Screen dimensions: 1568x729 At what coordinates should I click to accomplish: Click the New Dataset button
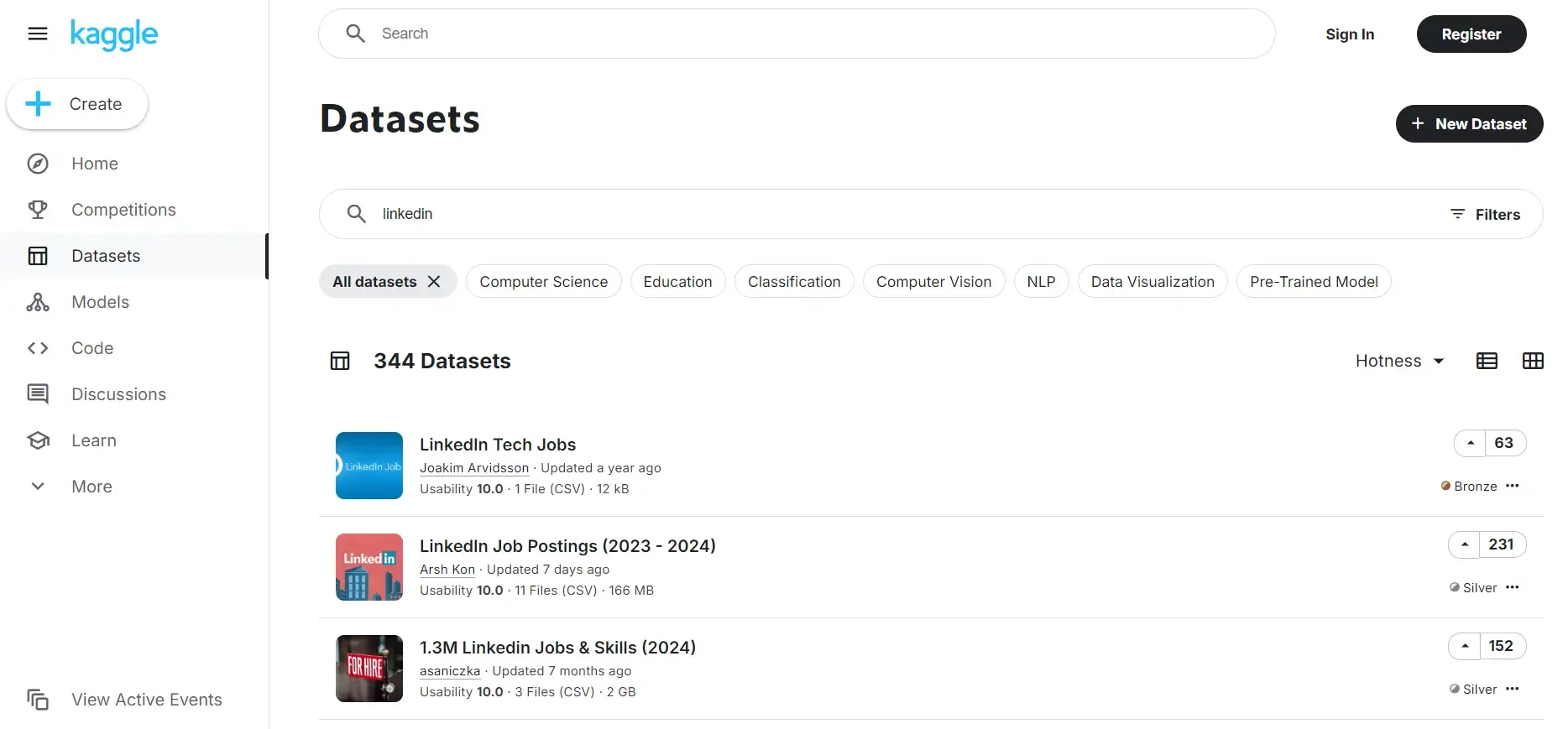tap(1470, 124)
